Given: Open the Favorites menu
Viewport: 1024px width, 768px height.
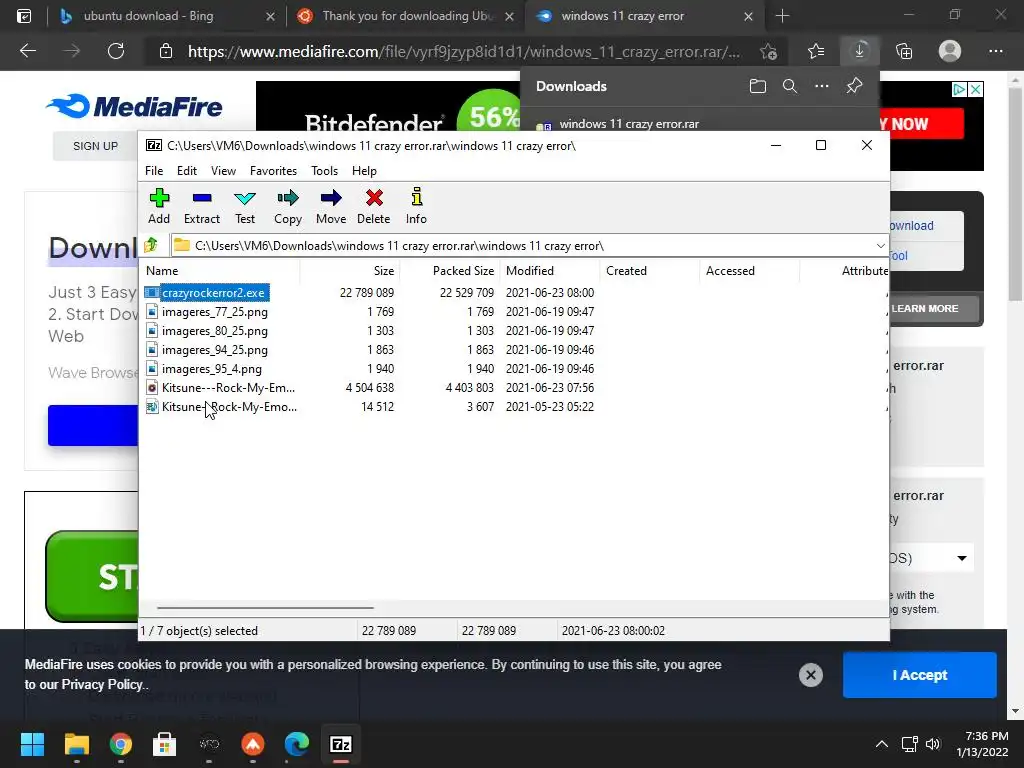Looking at the screenshot, I should pyautogui.click(x=273, y=170).
